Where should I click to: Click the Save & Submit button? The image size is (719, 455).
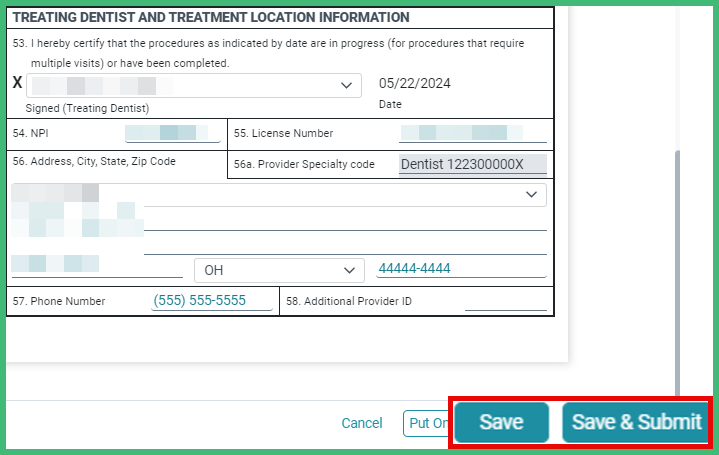636,423
